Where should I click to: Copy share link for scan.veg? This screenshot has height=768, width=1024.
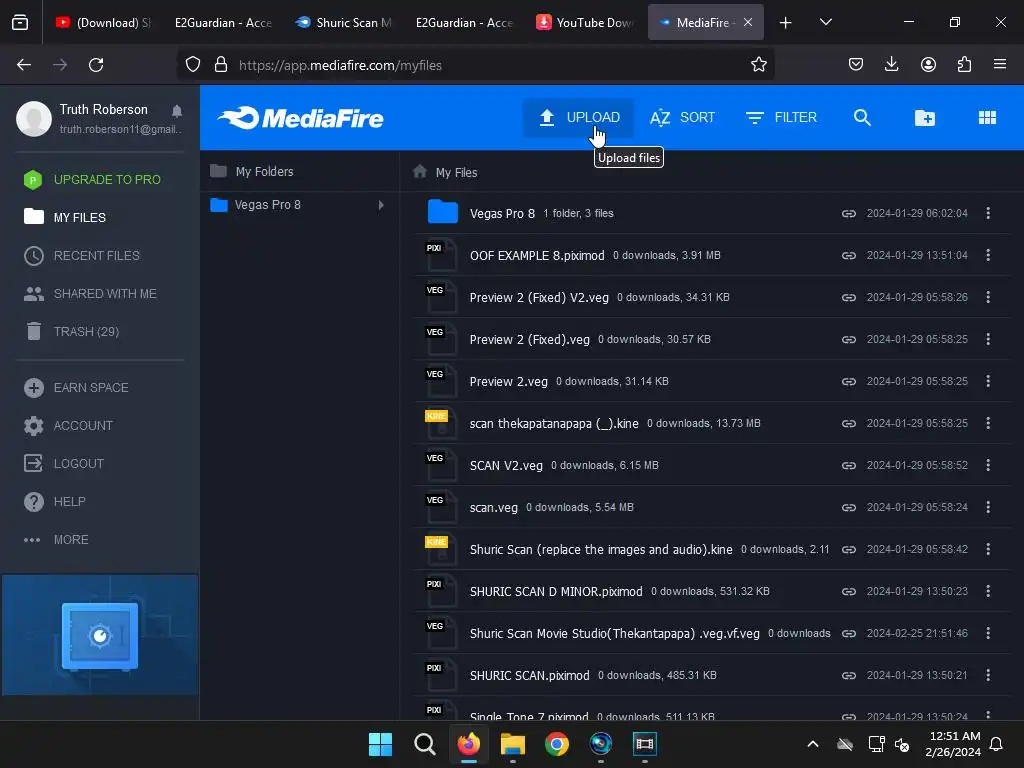pyautogui.click(x=848, y=507)
